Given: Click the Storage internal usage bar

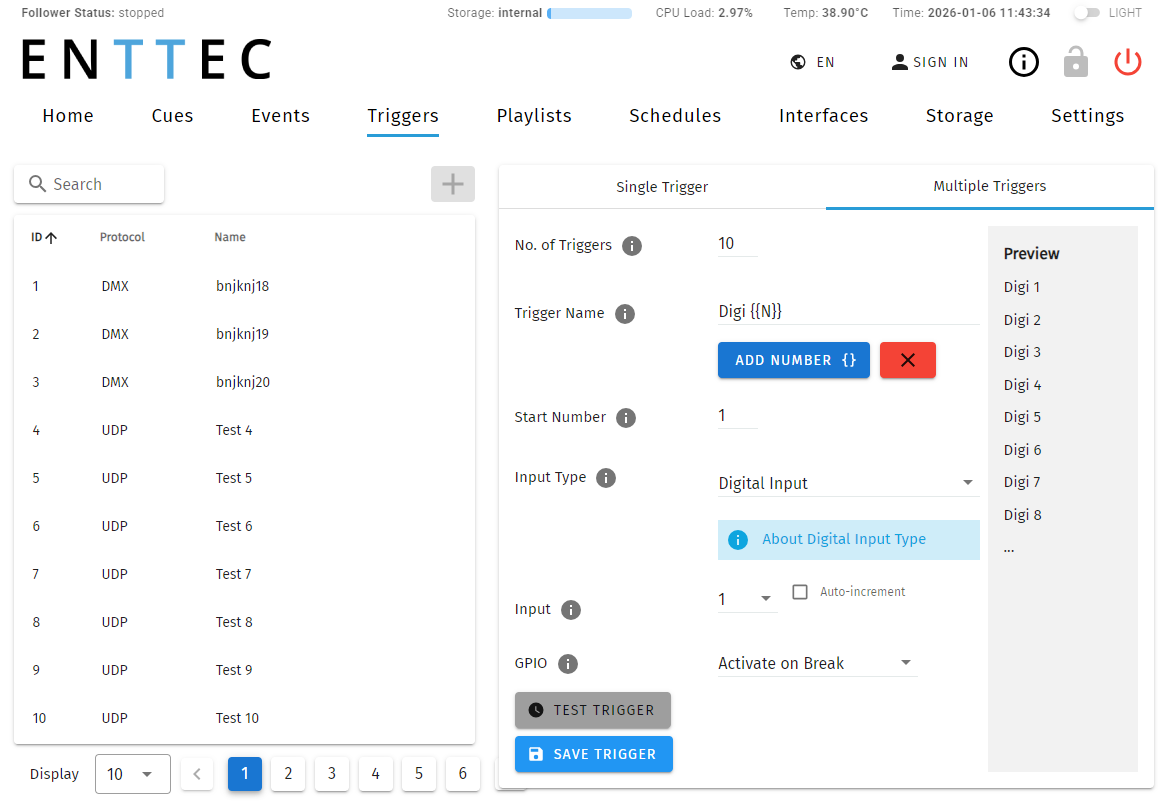Looking at the screenshot, I should (589, 13).
